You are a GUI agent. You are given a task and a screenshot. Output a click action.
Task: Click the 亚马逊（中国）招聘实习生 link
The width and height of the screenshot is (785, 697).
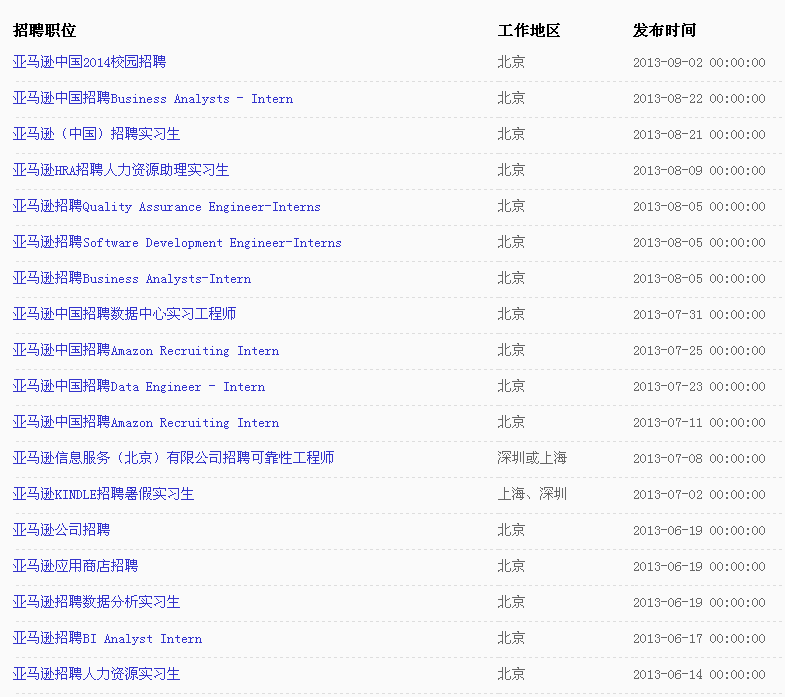point(96,134)
